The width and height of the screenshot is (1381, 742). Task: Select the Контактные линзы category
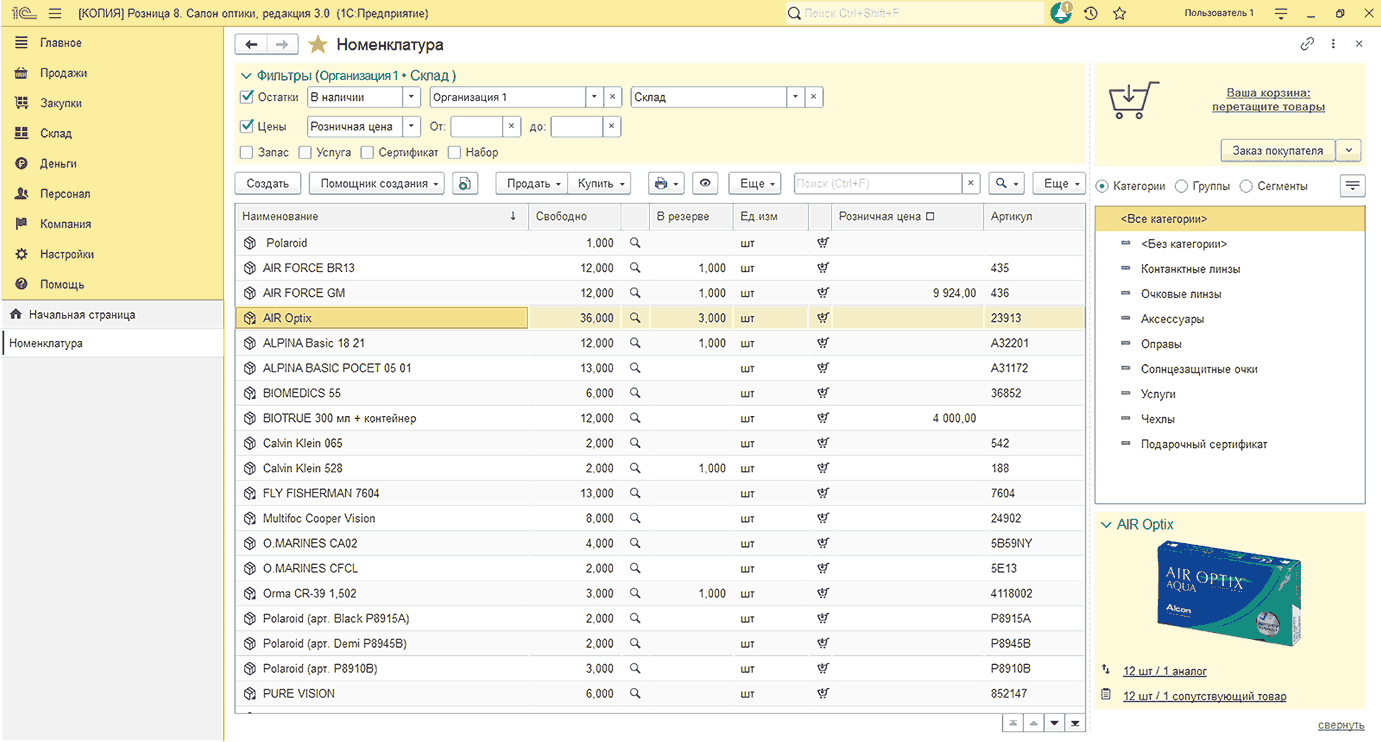coord(1190,269)
